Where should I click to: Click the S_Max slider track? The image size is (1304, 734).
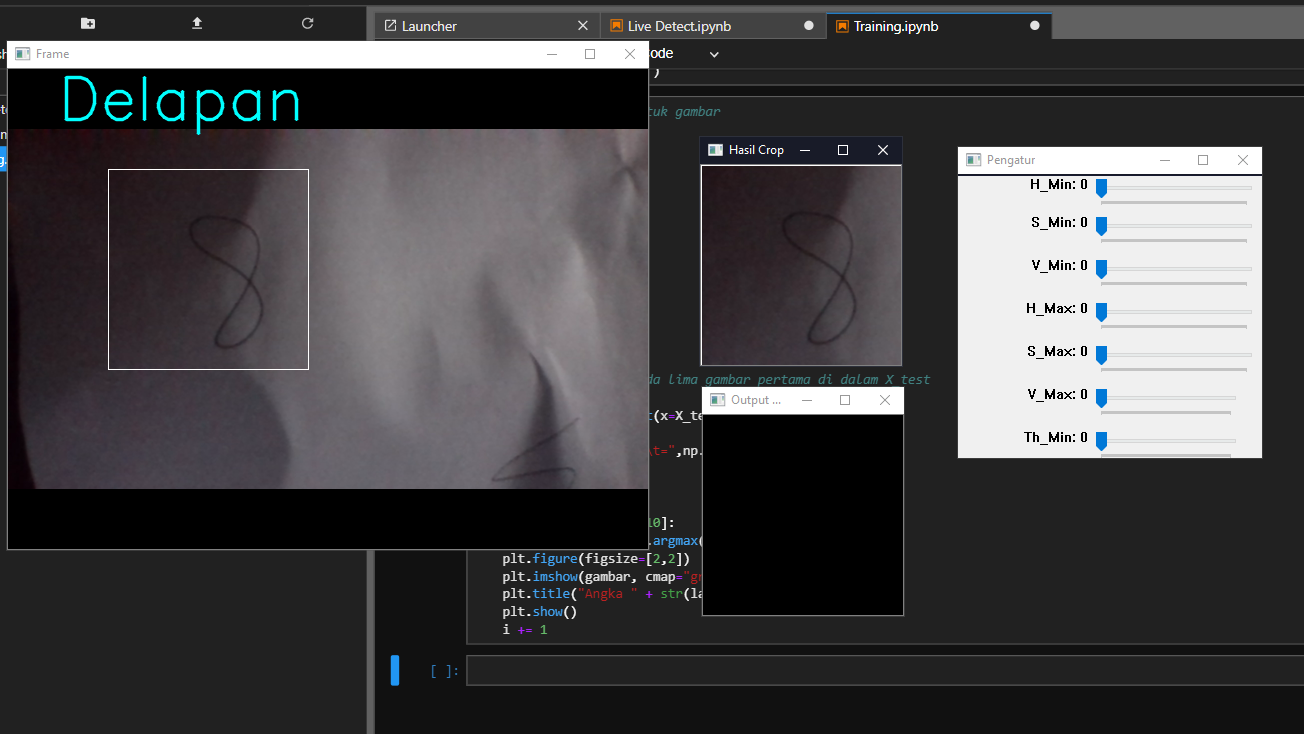1180,354
